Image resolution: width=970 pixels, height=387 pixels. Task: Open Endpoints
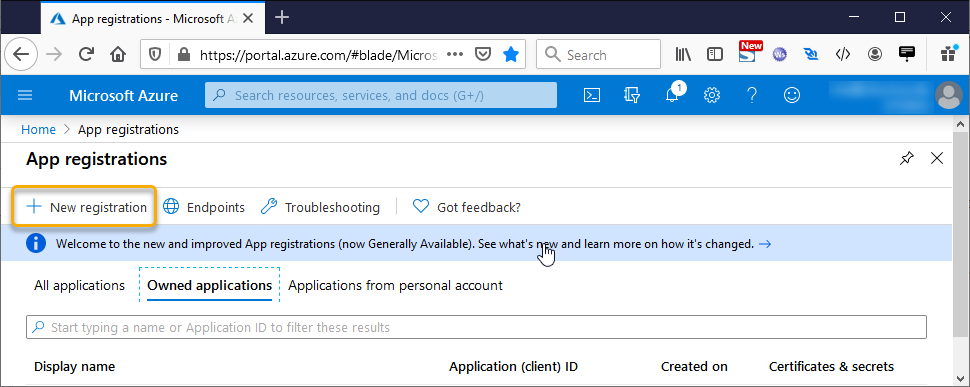[x=204, y=207]
